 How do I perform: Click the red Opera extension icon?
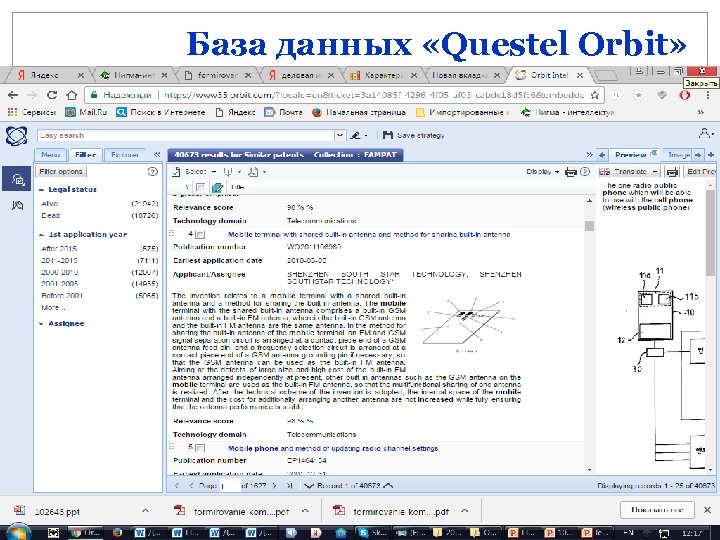point(685,95)
